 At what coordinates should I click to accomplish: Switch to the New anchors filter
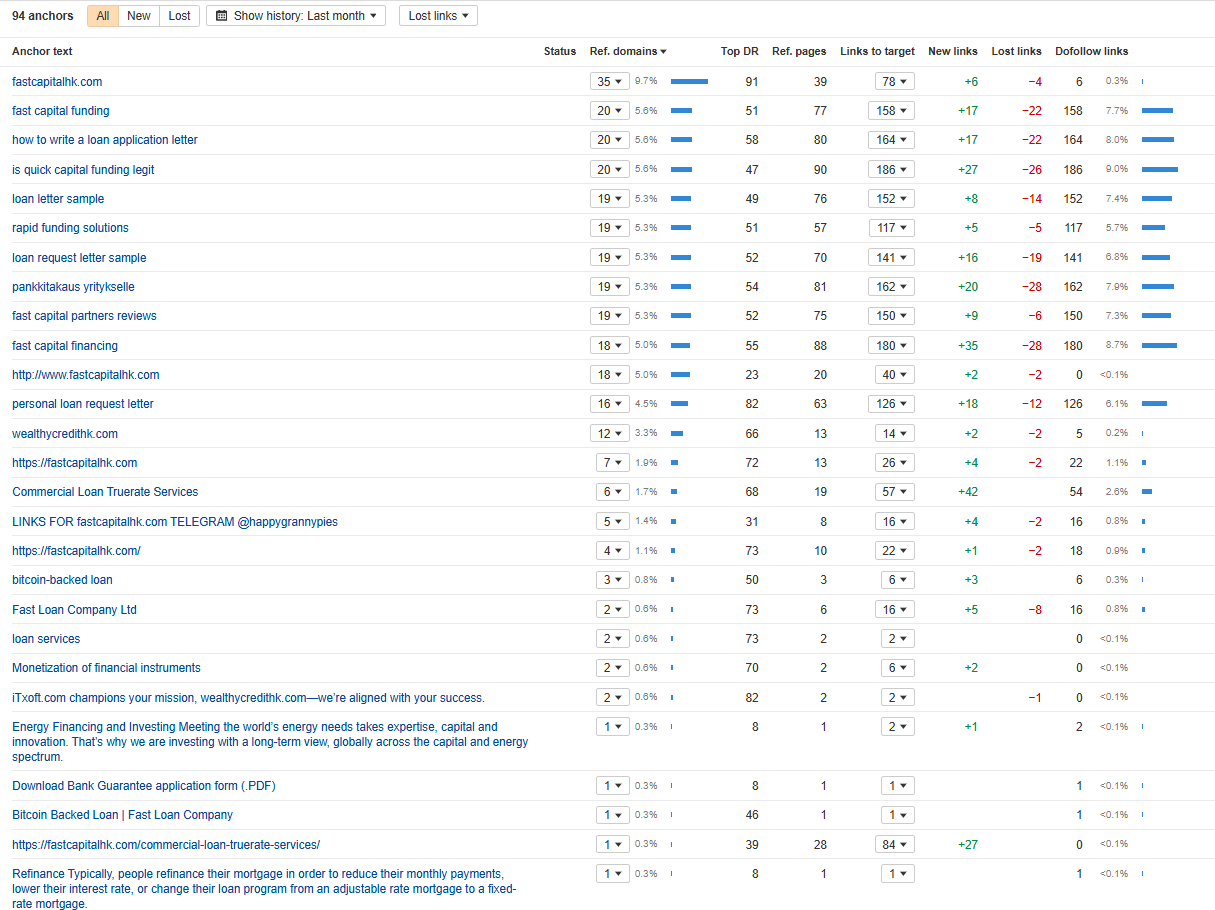[x=139, y=16]
